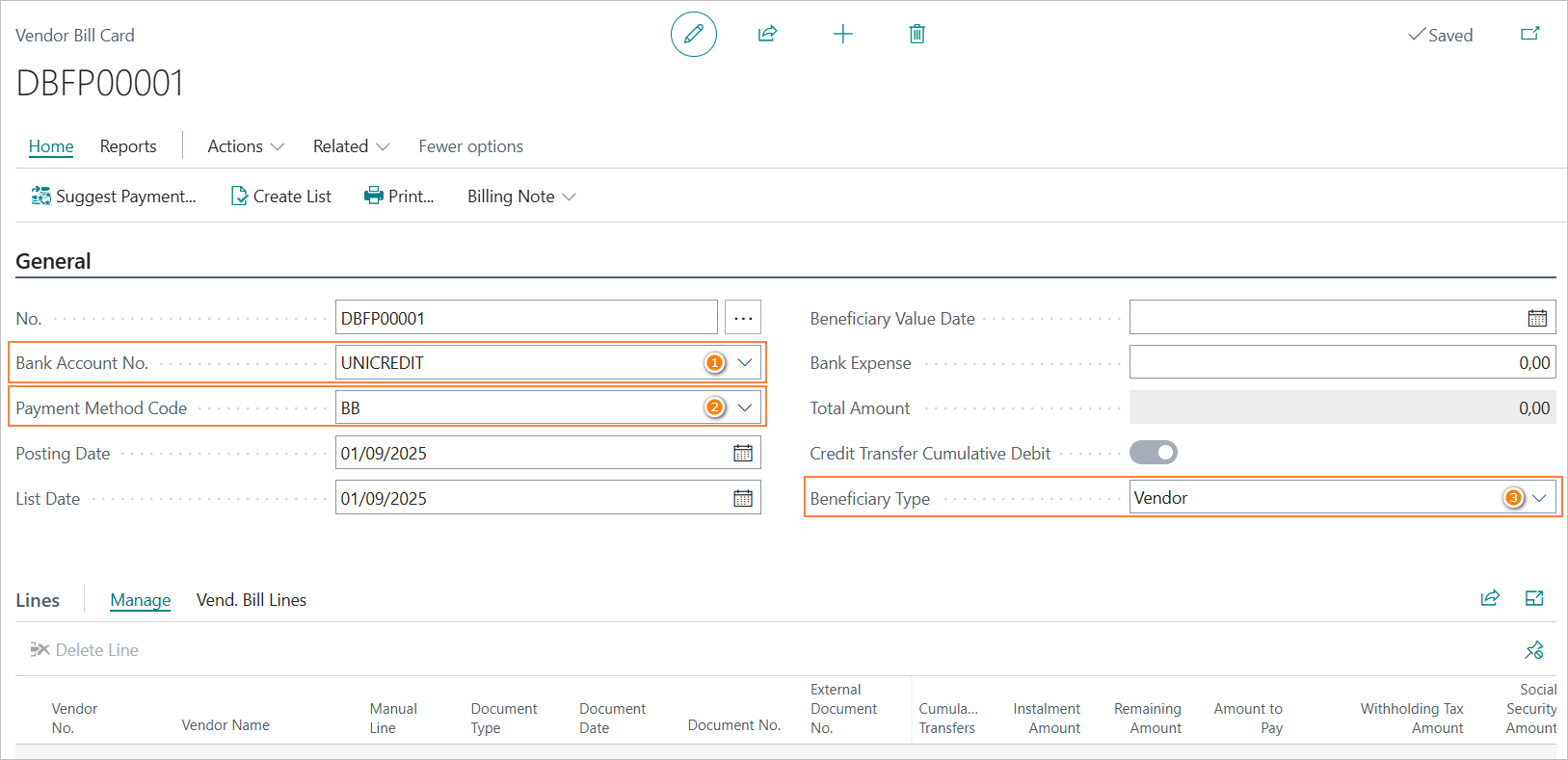Viewport: 1568px width, 760px height.
Task: Switch to the Reports tab
Action: 128,146
